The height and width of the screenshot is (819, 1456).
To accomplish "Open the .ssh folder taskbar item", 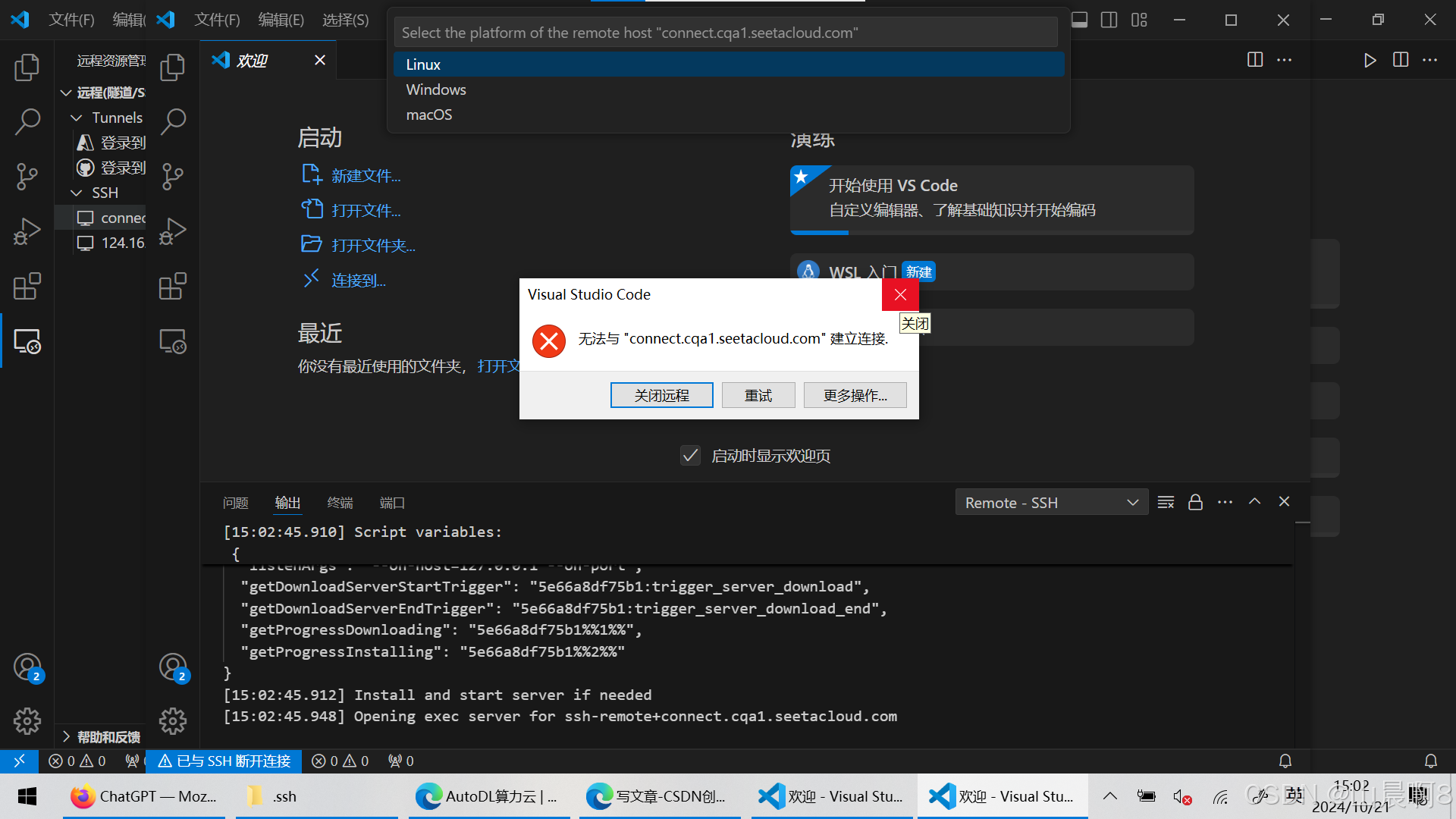I will [x=316, y=796].
